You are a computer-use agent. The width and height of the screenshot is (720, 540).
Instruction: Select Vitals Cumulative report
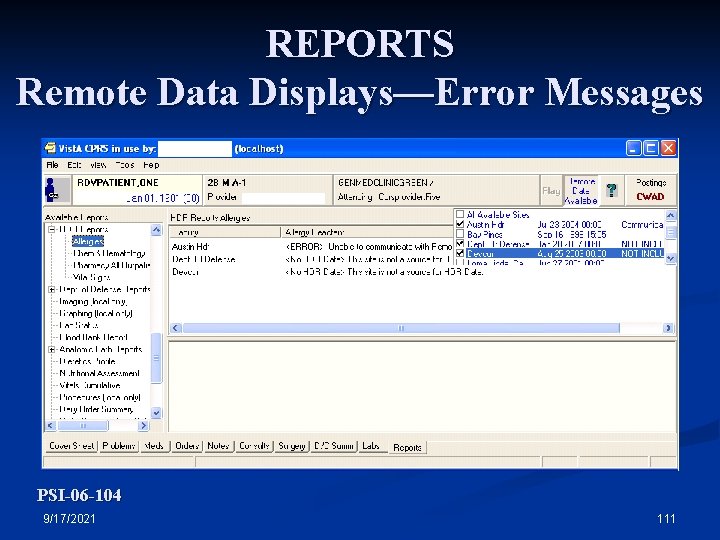click(x=90, y=385)
